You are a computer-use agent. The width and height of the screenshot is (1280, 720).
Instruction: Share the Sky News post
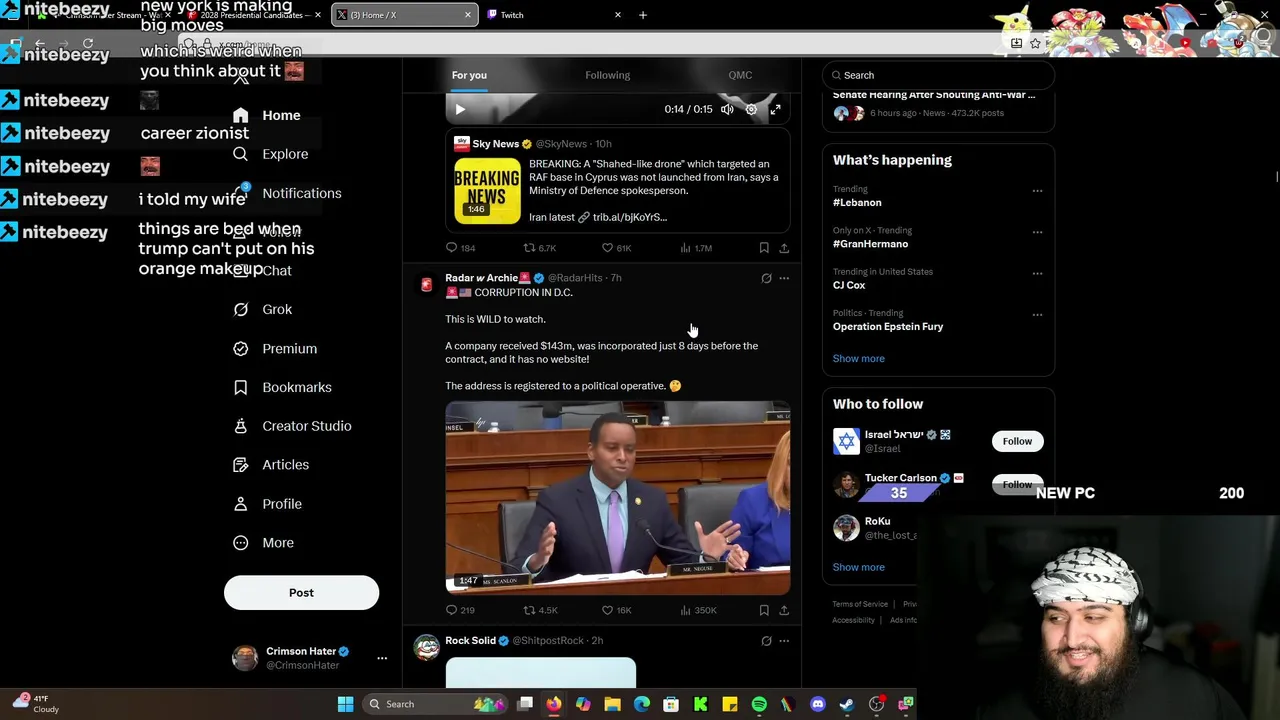[x=784, y=248]
